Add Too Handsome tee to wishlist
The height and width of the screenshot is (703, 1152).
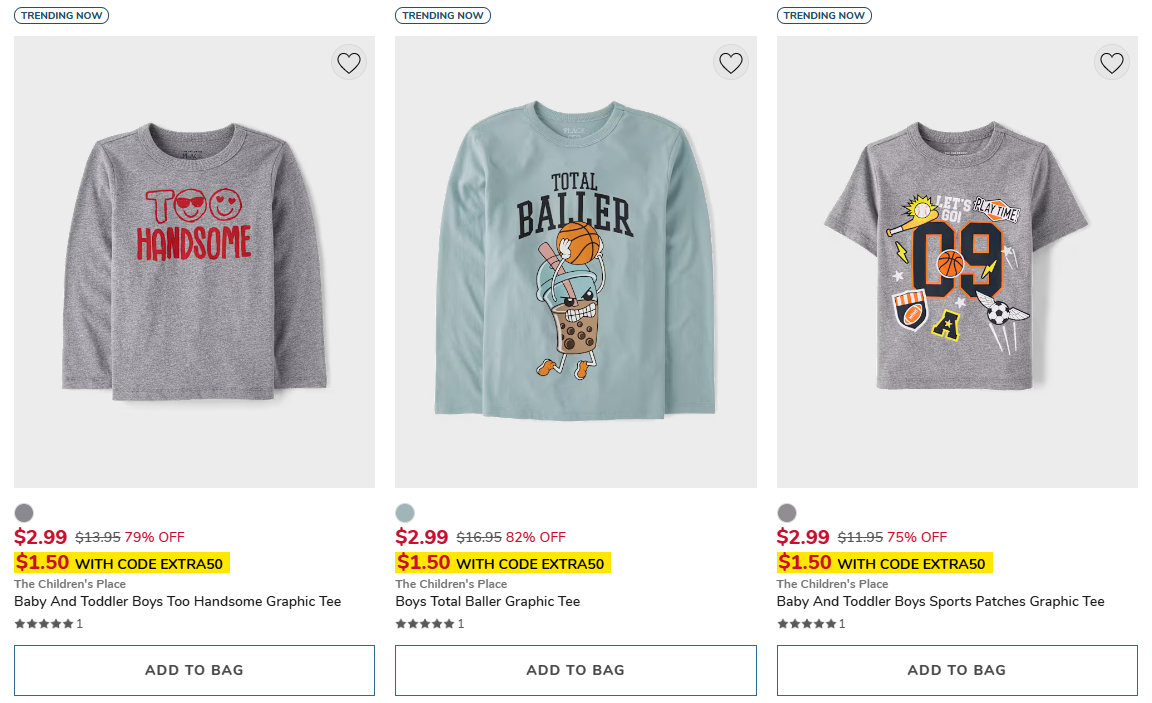point(348,62)
